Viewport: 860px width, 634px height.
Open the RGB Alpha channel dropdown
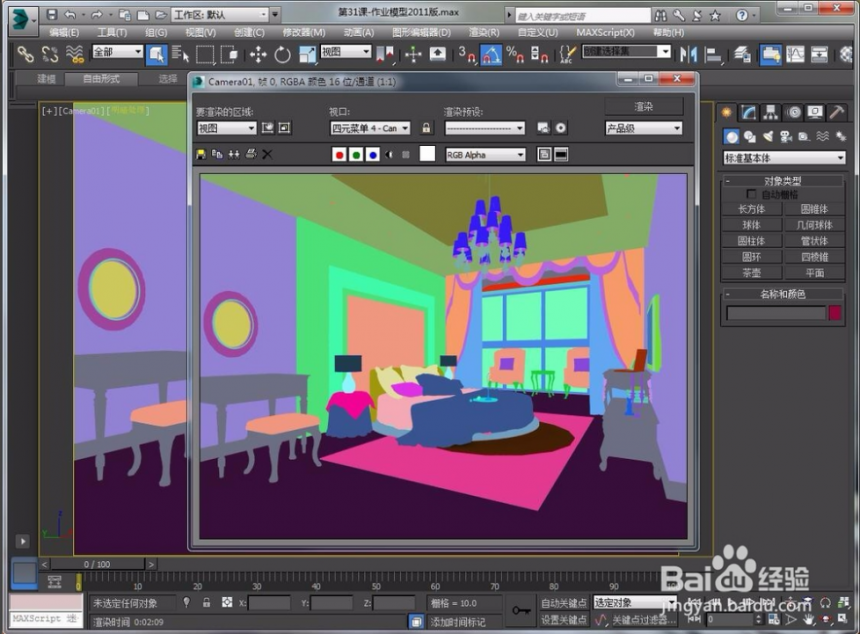click(485, 155)
